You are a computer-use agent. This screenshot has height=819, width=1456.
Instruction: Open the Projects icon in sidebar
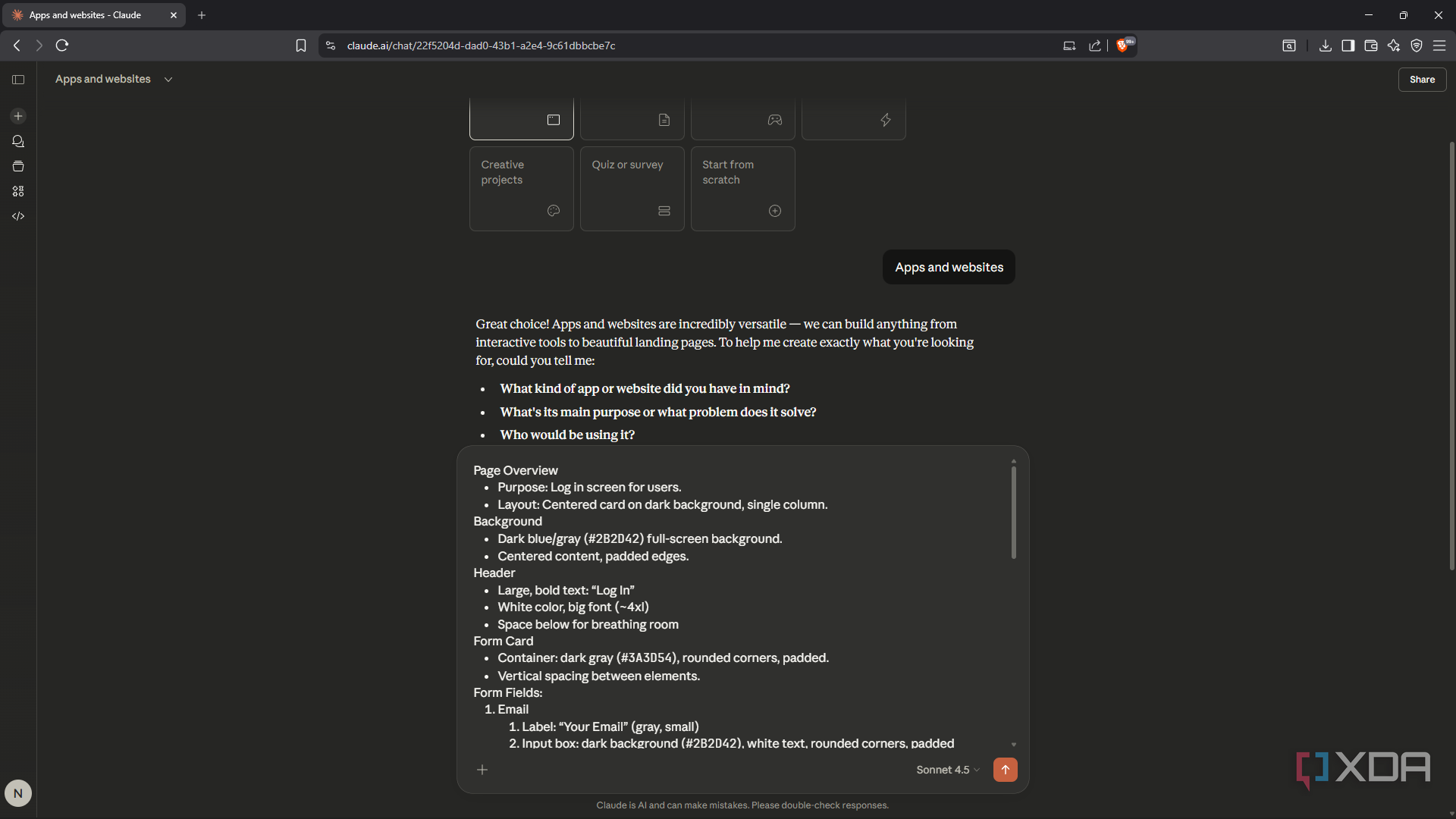pyautogui.click(x=18, y=166)
